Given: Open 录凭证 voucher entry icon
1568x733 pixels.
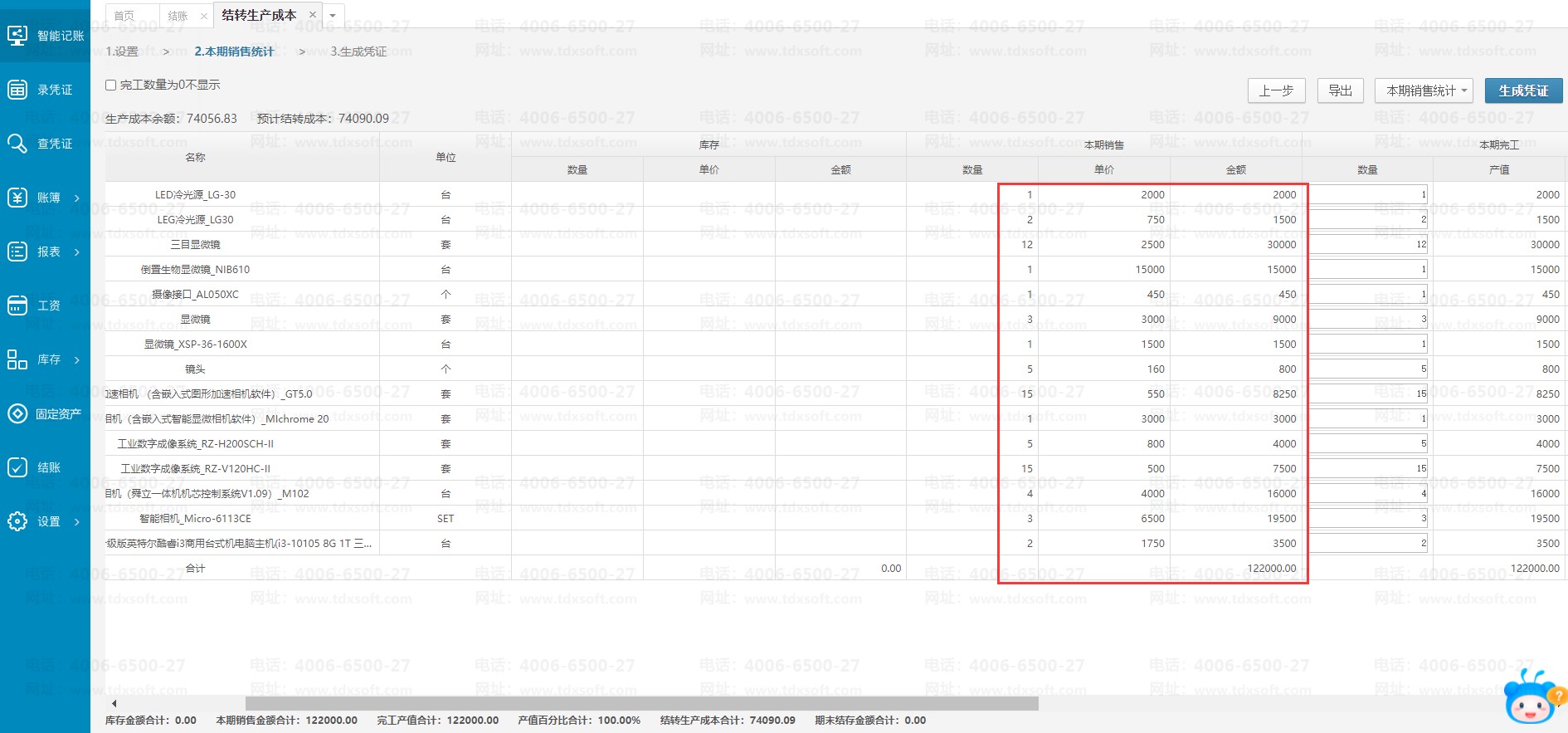Looking at the screenshot, I should (17, 90).
